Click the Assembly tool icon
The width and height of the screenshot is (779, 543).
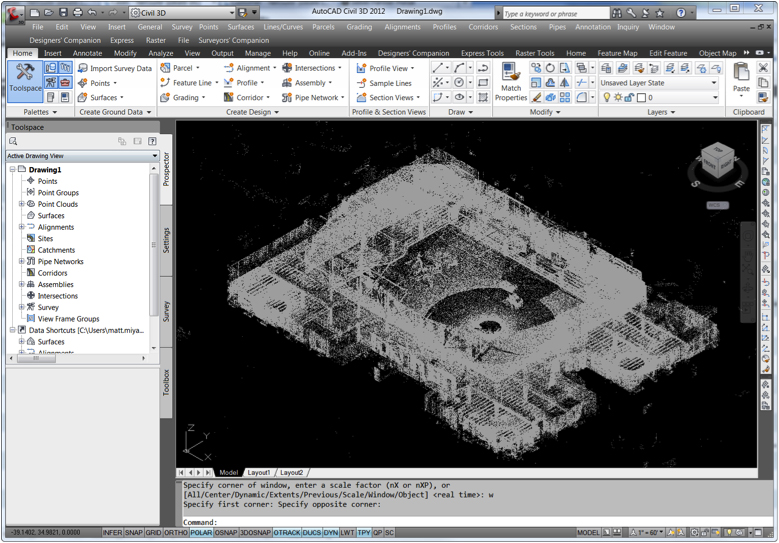[287, 83]
